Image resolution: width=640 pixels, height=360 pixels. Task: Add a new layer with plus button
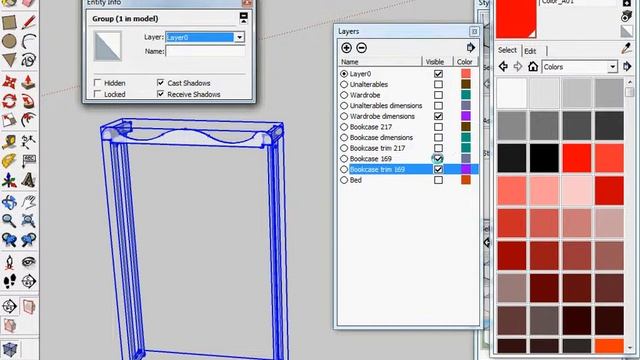(347, 48)
